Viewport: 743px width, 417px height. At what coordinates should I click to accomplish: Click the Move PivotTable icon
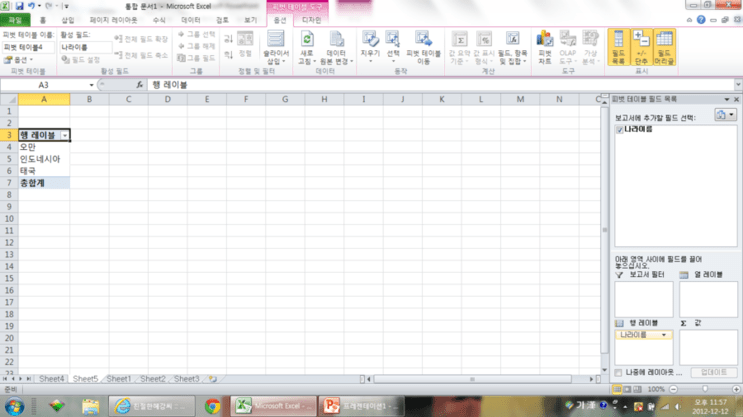point(423,39)
